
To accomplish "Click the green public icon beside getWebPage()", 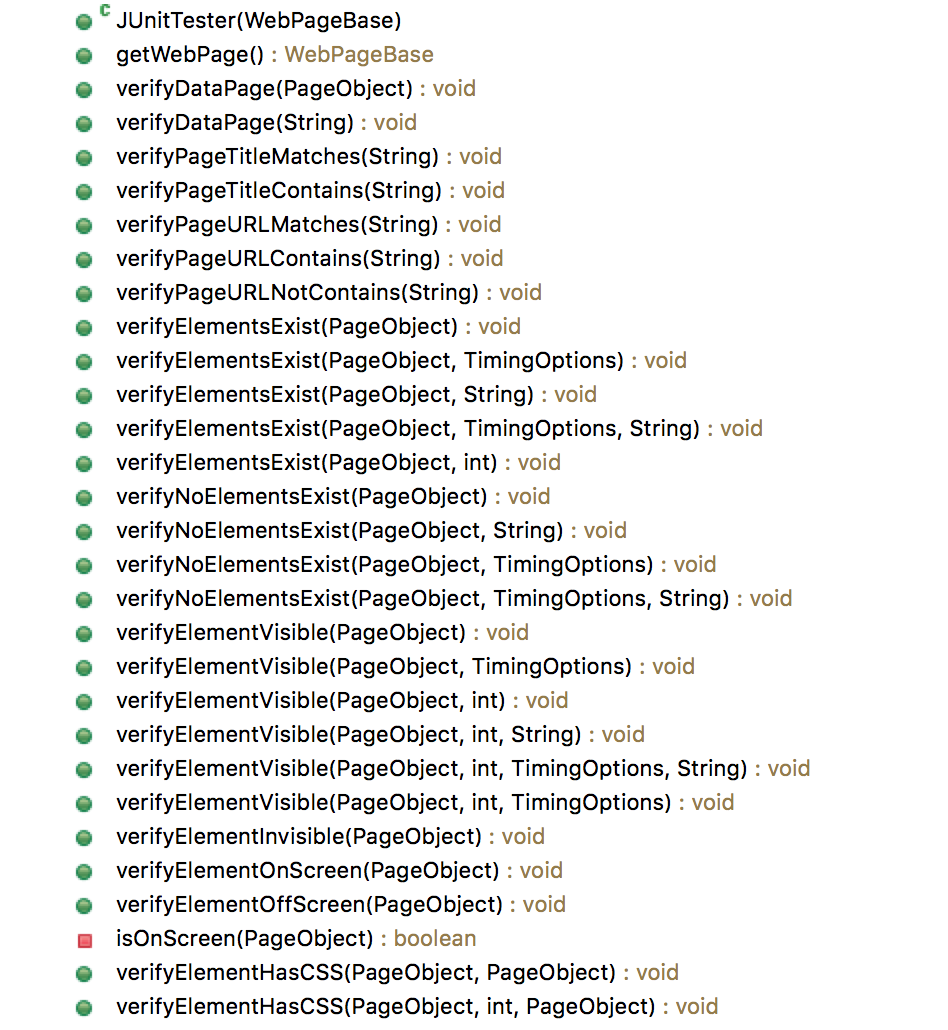I will [x=84, y=56].
